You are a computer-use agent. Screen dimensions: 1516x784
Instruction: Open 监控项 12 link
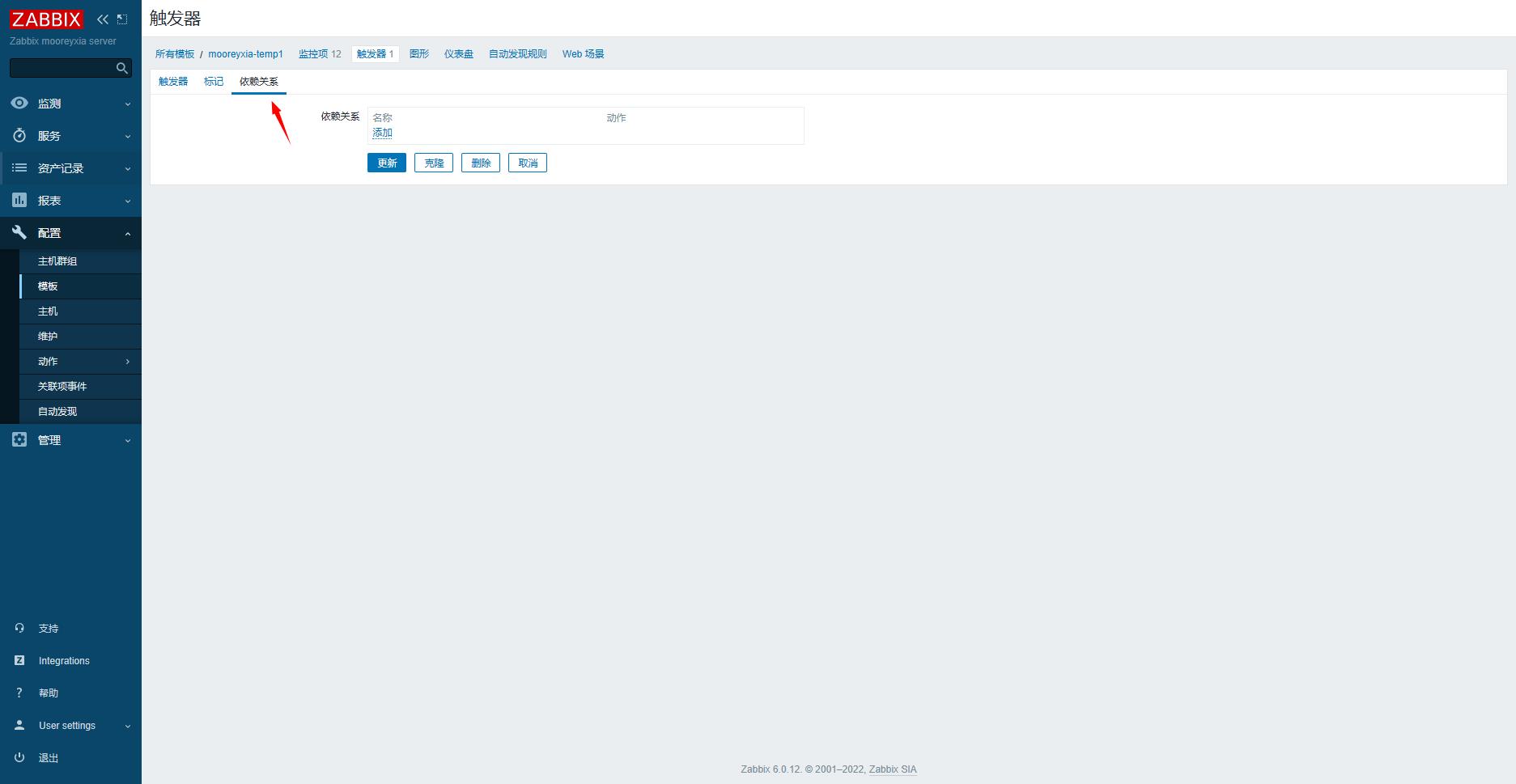320,54
